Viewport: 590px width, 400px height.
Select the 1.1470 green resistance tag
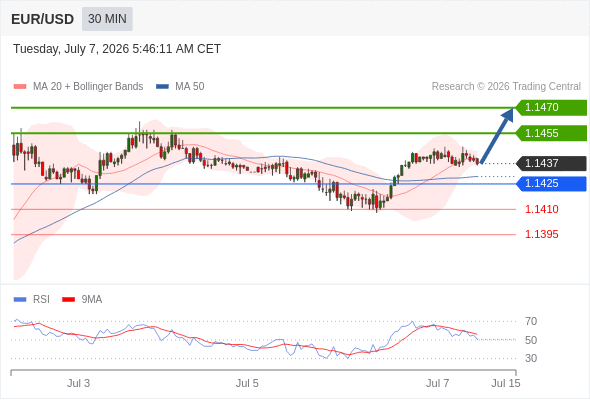click(x=551, y=108)
